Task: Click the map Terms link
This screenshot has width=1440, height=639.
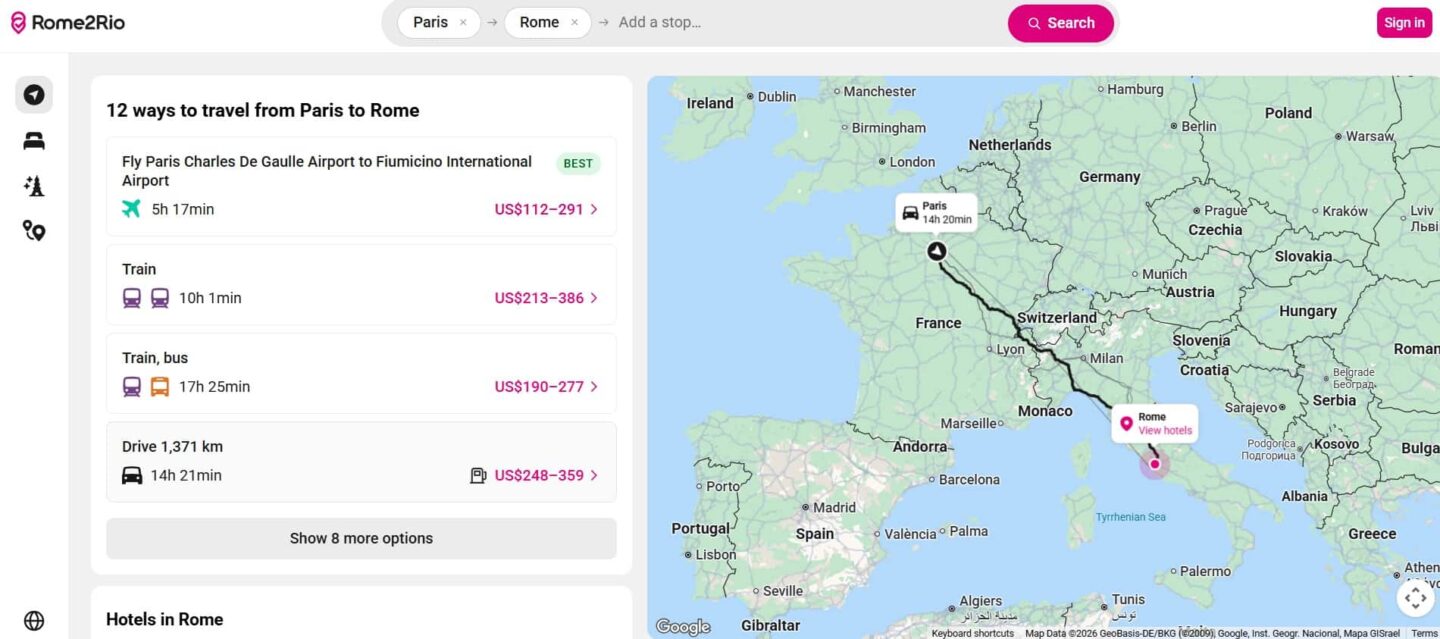Action: [1424, 633]
